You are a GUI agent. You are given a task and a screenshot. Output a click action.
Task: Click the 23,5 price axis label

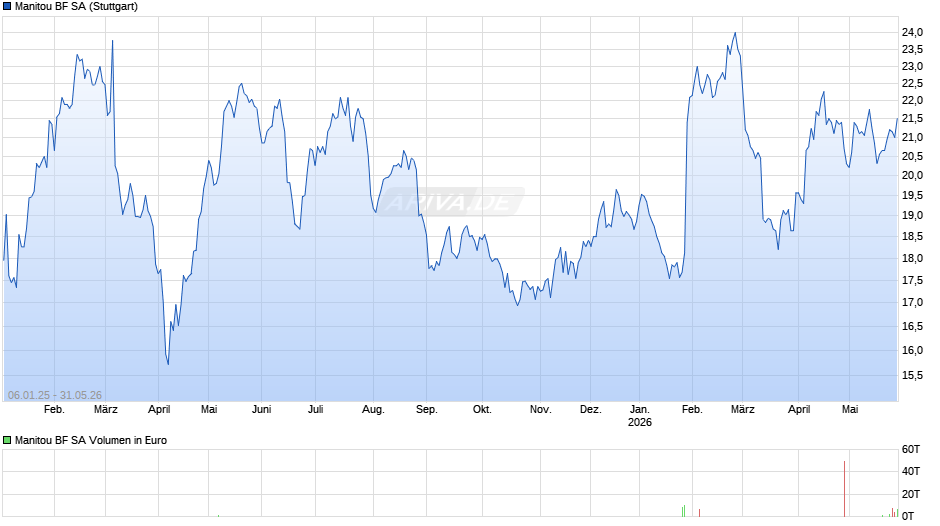coord(912,49)
